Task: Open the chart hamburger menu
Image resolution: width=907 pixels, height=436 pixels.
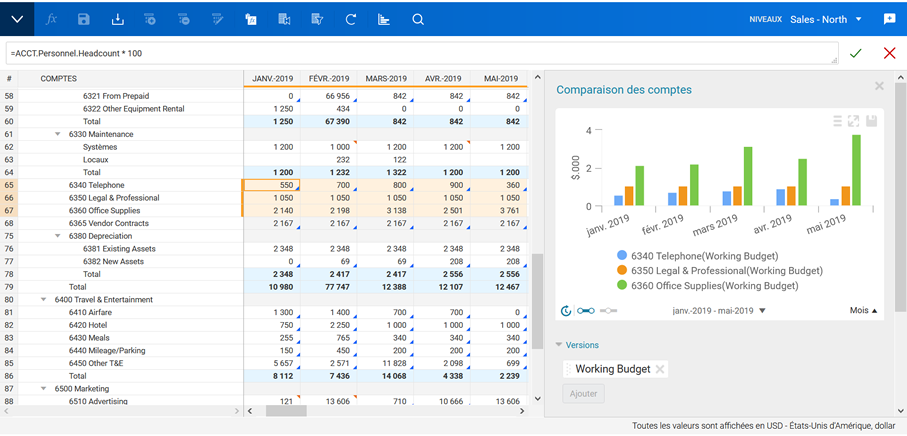Action: 837,121
